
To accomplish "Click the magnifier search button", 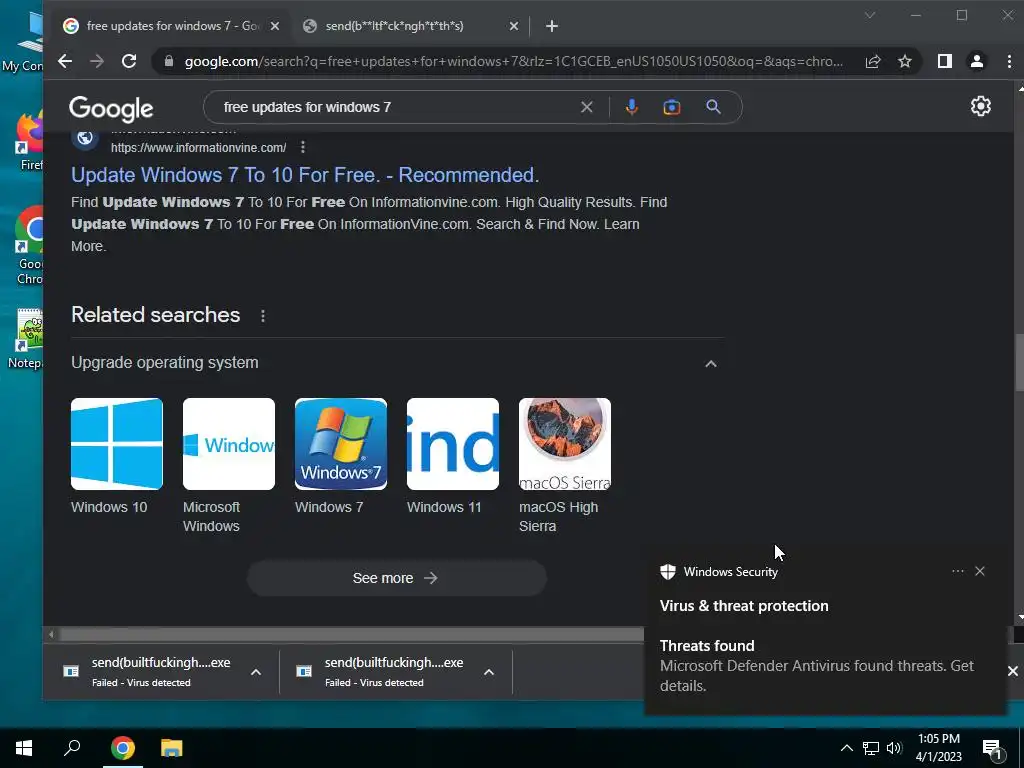I will click(713, 107).
